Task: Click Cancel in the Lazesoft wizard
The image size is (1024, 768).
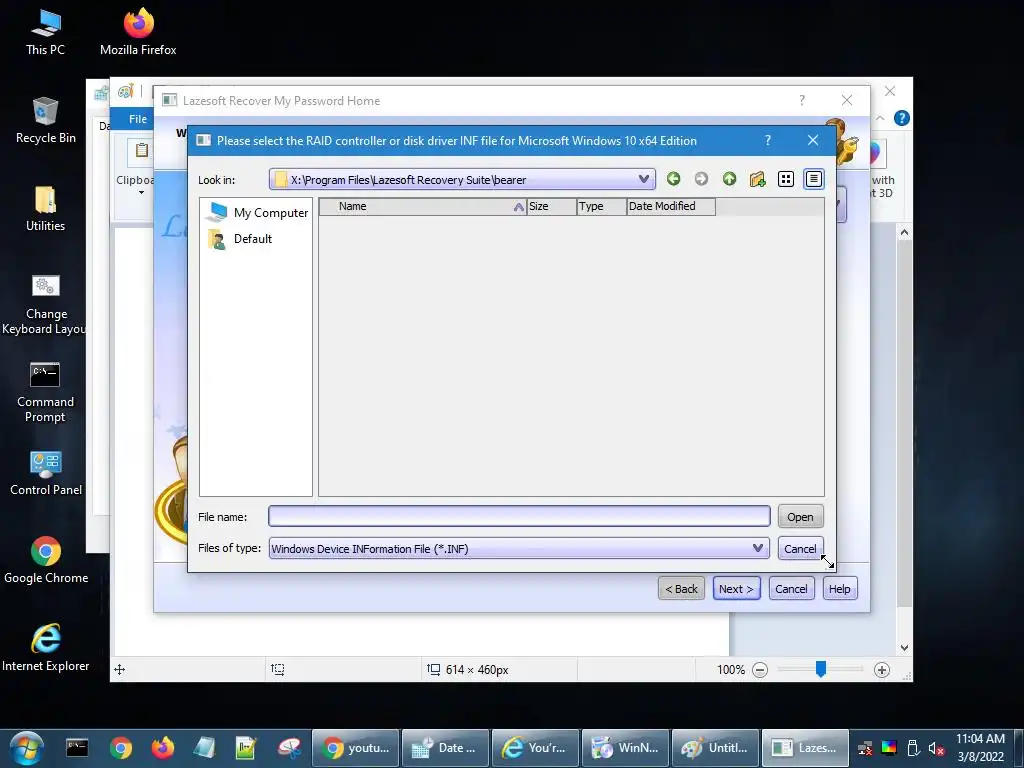Action: [791, 588]
